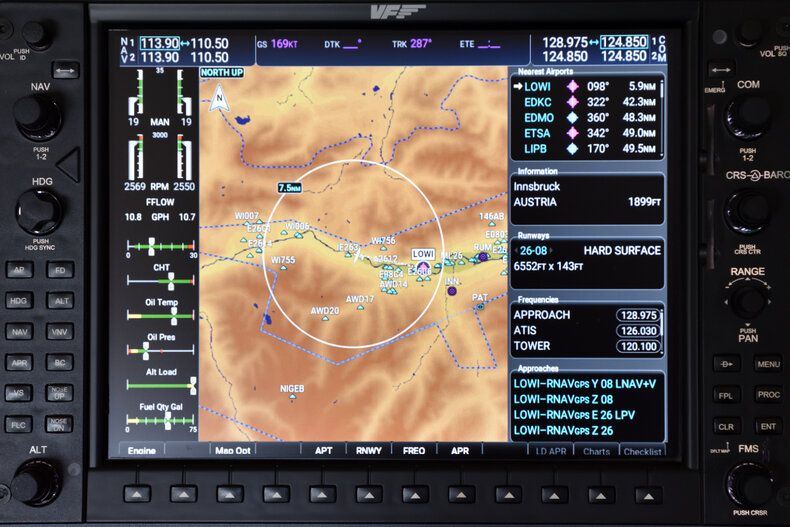Toggle the AP autopilot button
790x527 pixels.
tap(20, 269)
